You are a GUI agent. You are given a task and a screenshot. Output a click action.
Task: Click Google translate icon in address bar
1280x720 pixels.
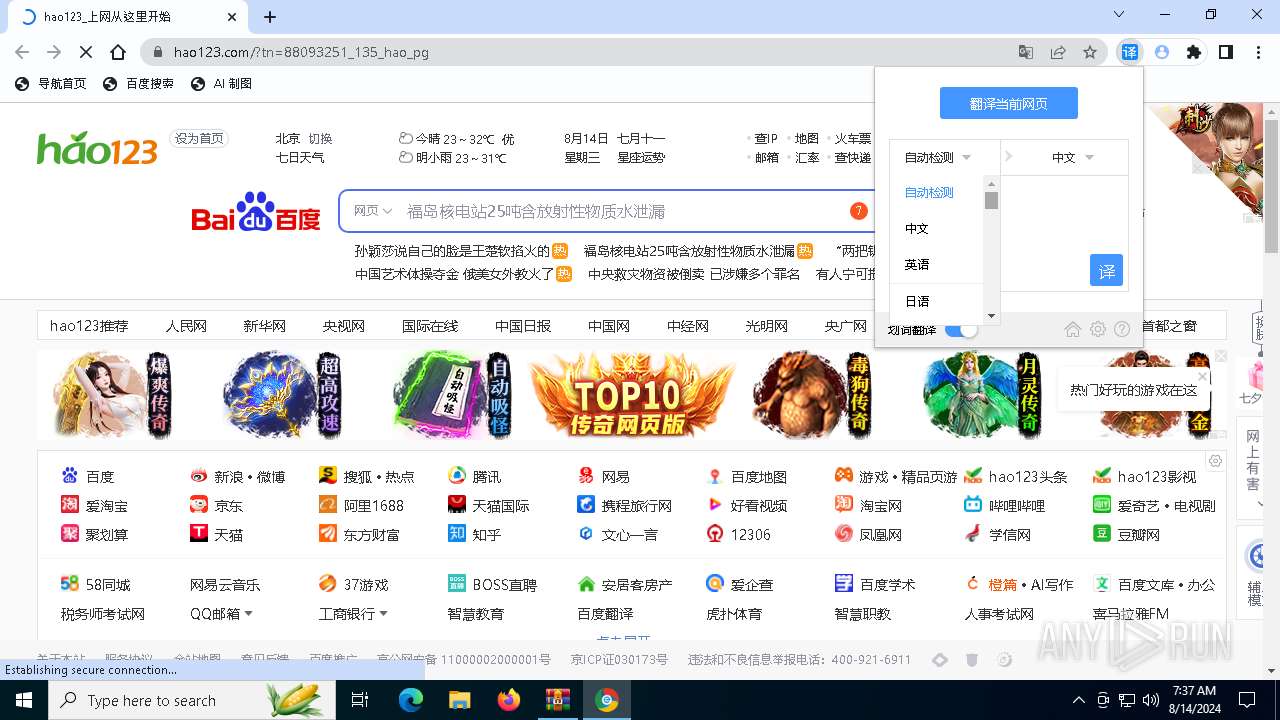tap(1026, 52)
